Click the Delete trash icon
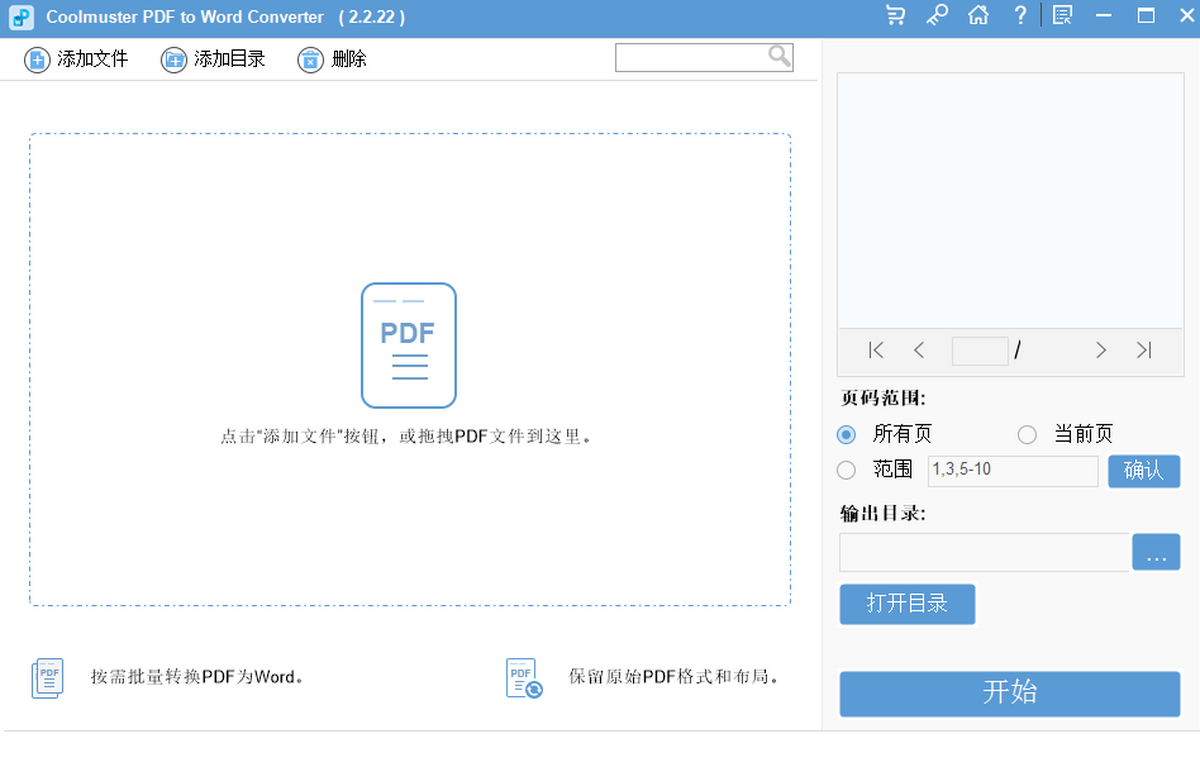The height and width of the screenshot is (767, 1200). coord(311,60)
